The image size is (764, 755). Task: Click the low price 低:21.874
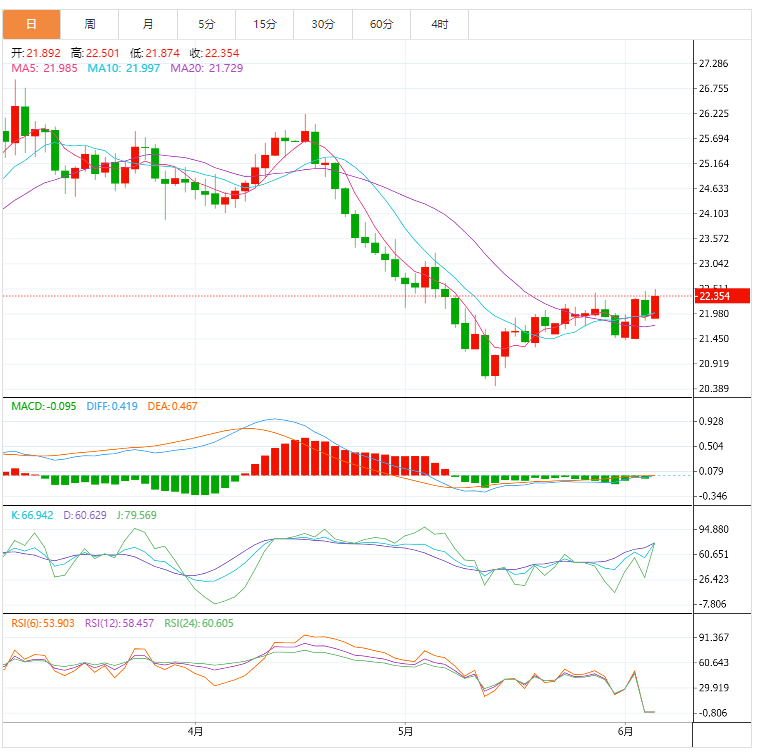click(x=155, y=53)
